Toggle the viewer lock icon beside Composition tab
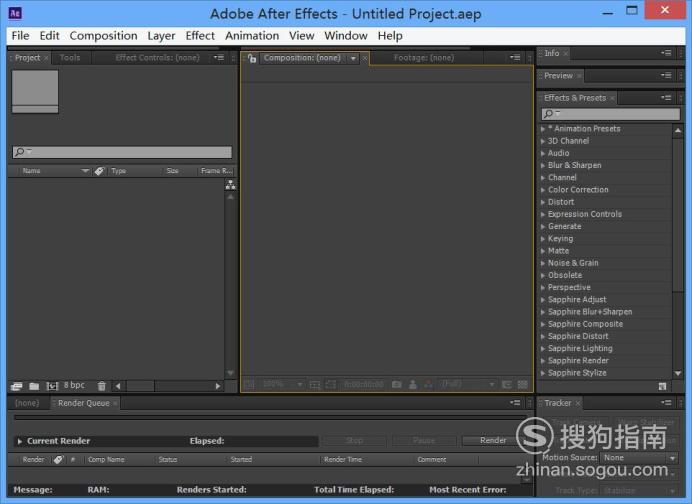The height and width of the screenshot is (504, 692). click(252, 58)
